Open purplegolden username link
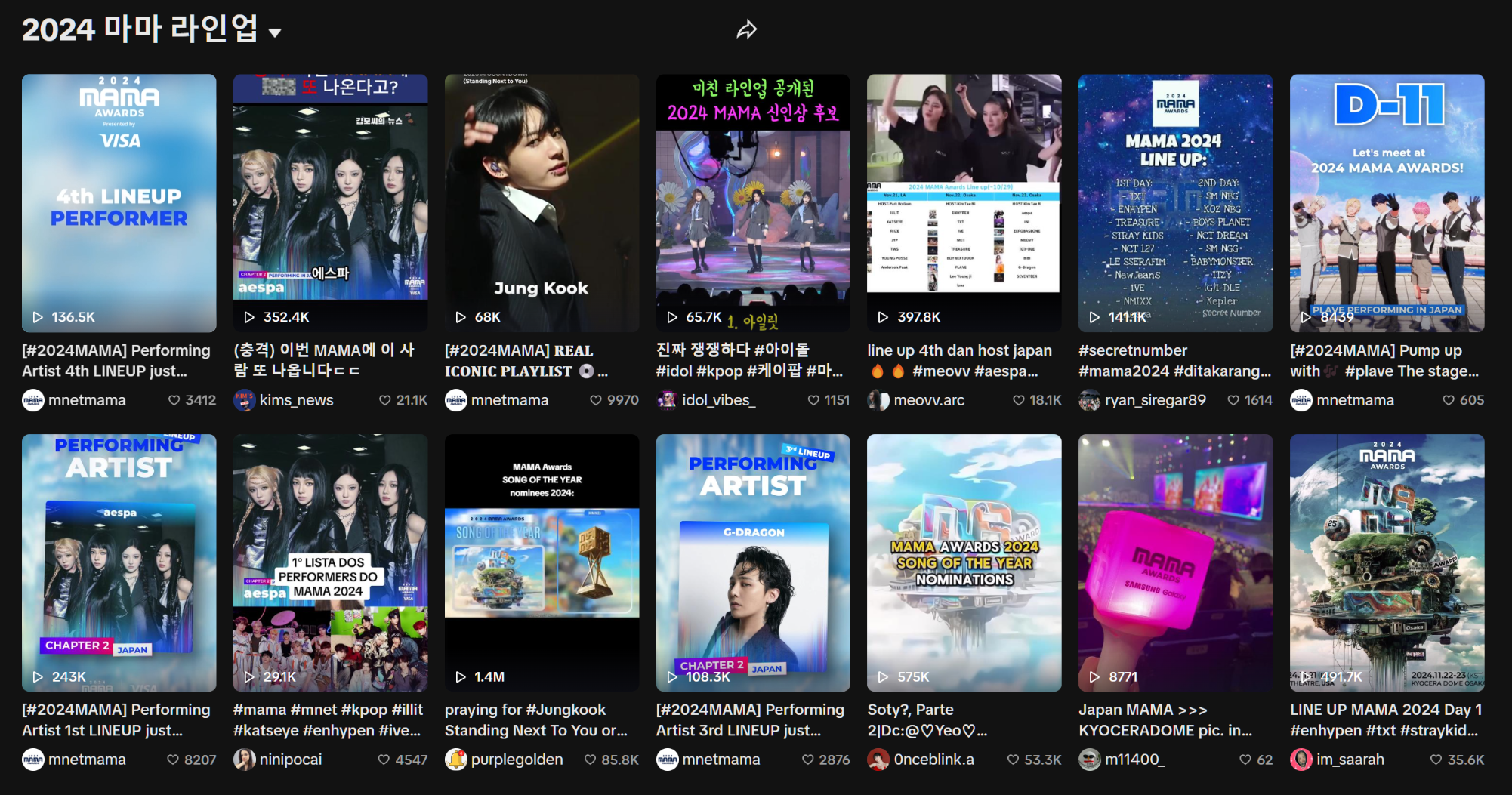Screen dimensions: 1512x795 coord(517,760)
